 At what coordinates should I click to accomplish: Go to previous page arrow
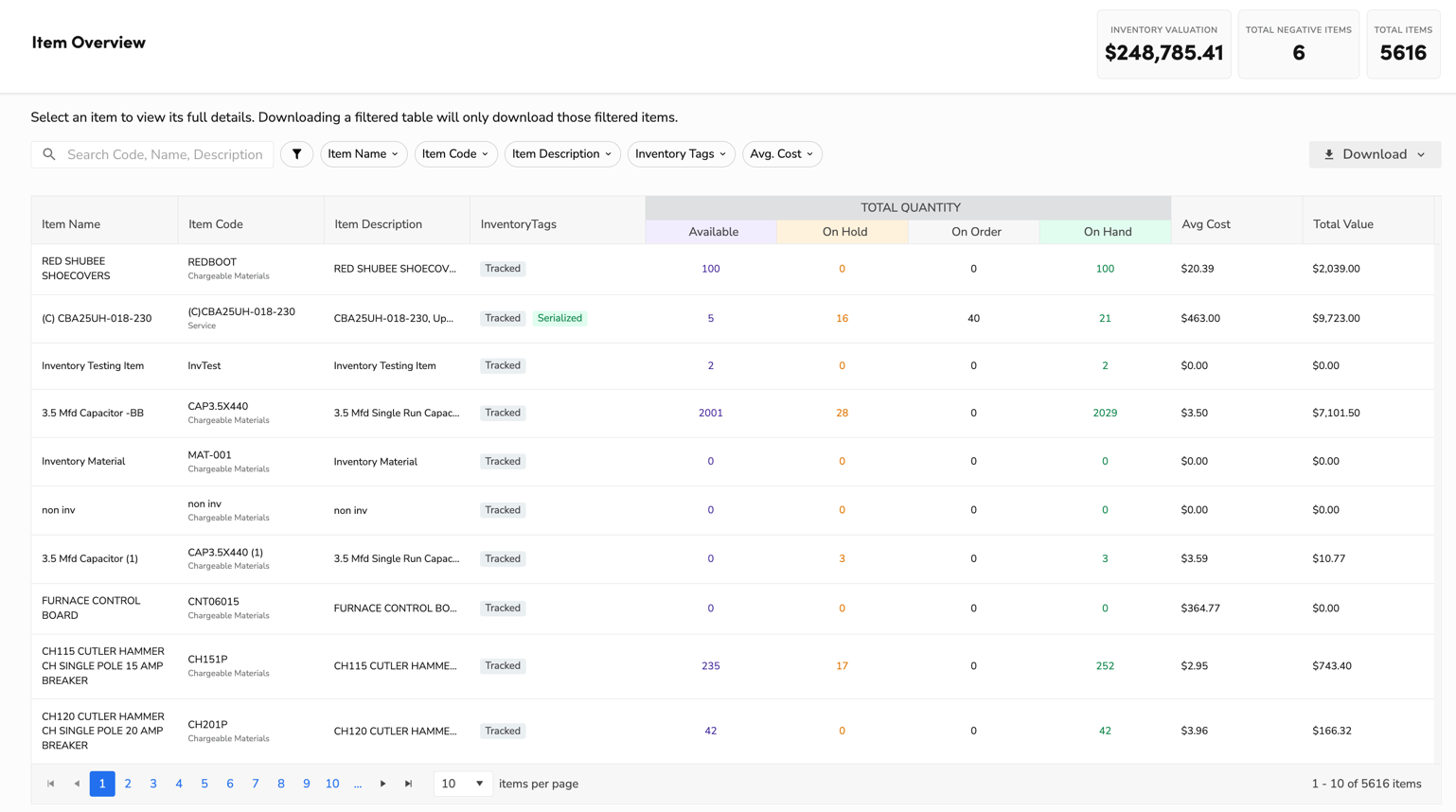(x=77, y=784)
